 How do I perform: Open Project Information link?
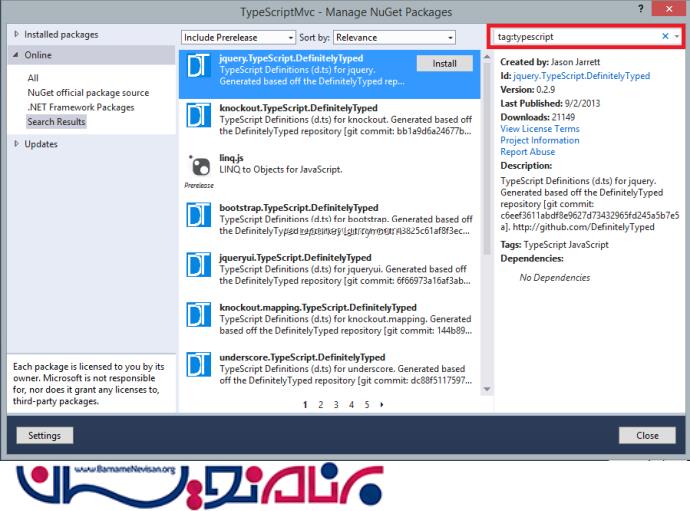coord(540,140)
